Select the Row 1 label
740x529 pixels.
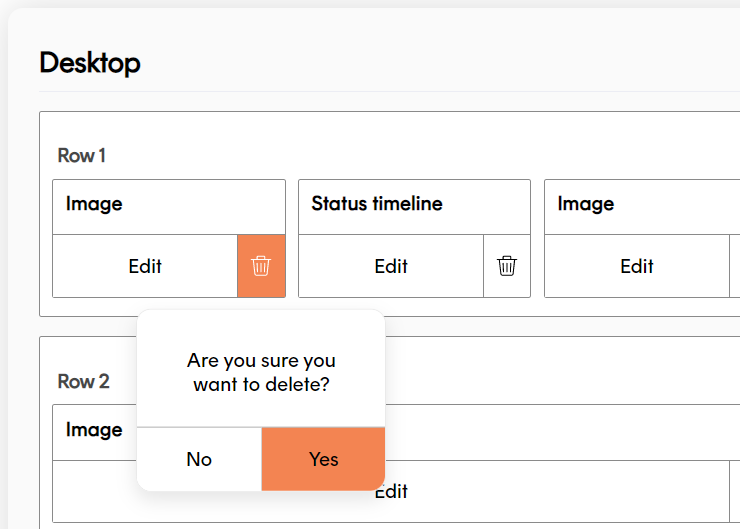pyautogui.click(x=81, y=155)
